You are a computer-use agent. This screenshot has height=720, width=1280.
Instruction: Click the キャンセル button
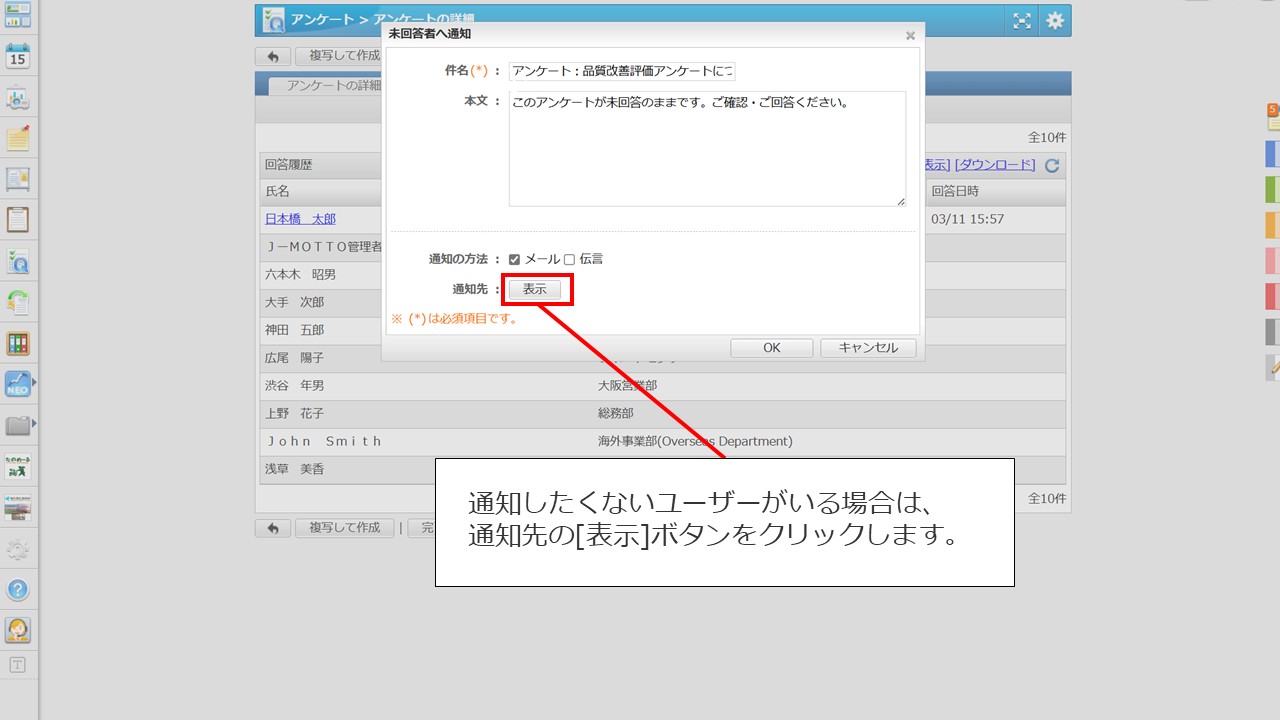pos(868,348)
